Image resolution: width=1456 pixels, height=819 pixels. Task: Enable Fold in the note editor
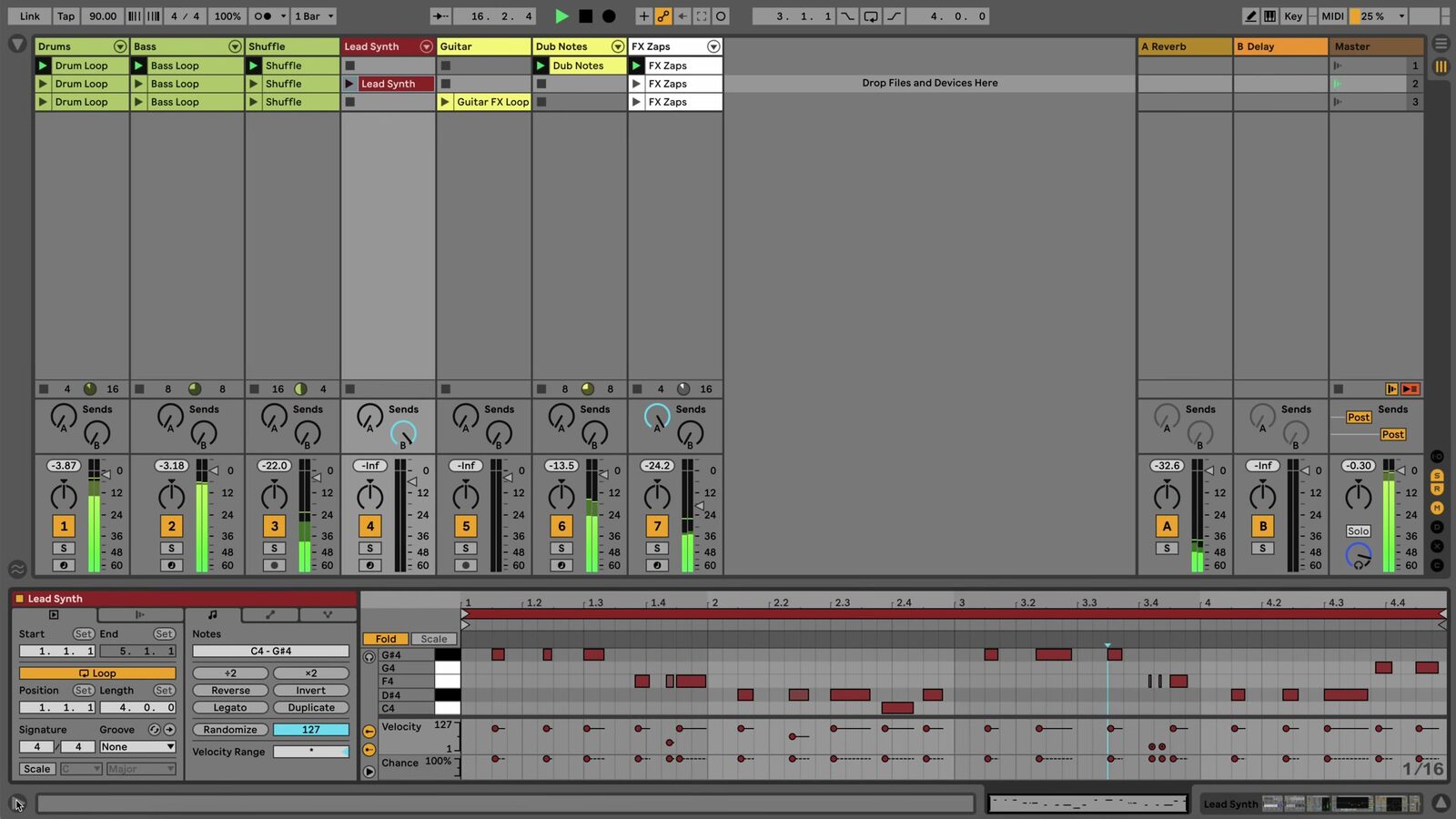(386, 639)
